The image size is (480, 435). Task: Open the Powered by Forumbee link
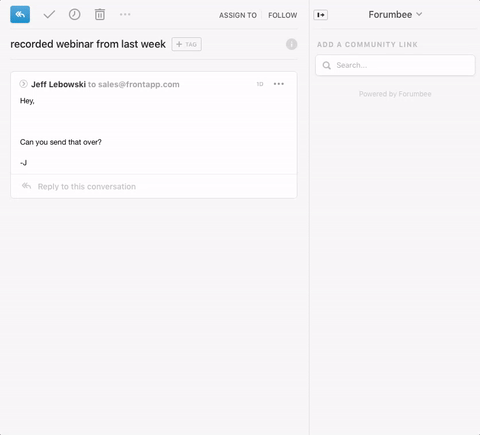point(395,94)
